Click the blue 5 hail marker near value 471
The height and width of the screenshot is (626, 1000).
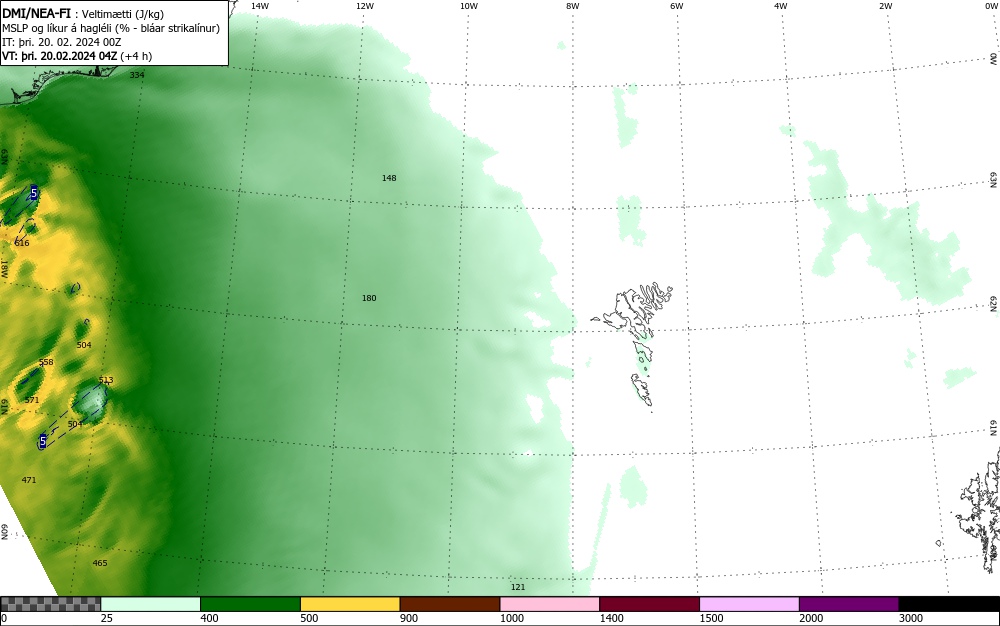tap(43, 441)
